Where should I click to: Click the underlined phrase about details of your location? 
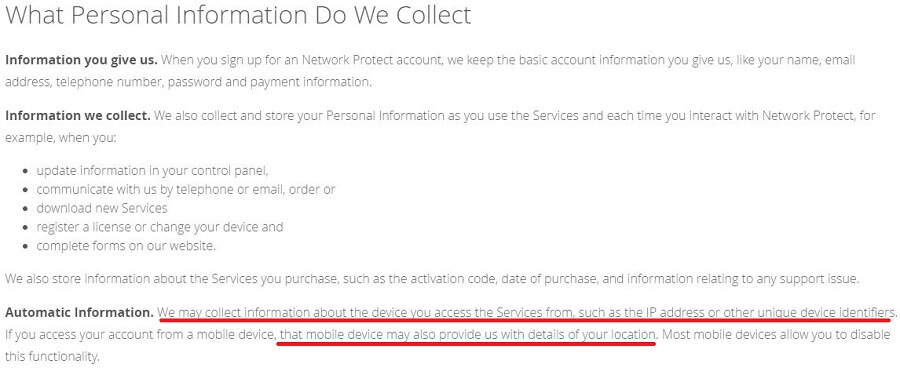(466, 335)
